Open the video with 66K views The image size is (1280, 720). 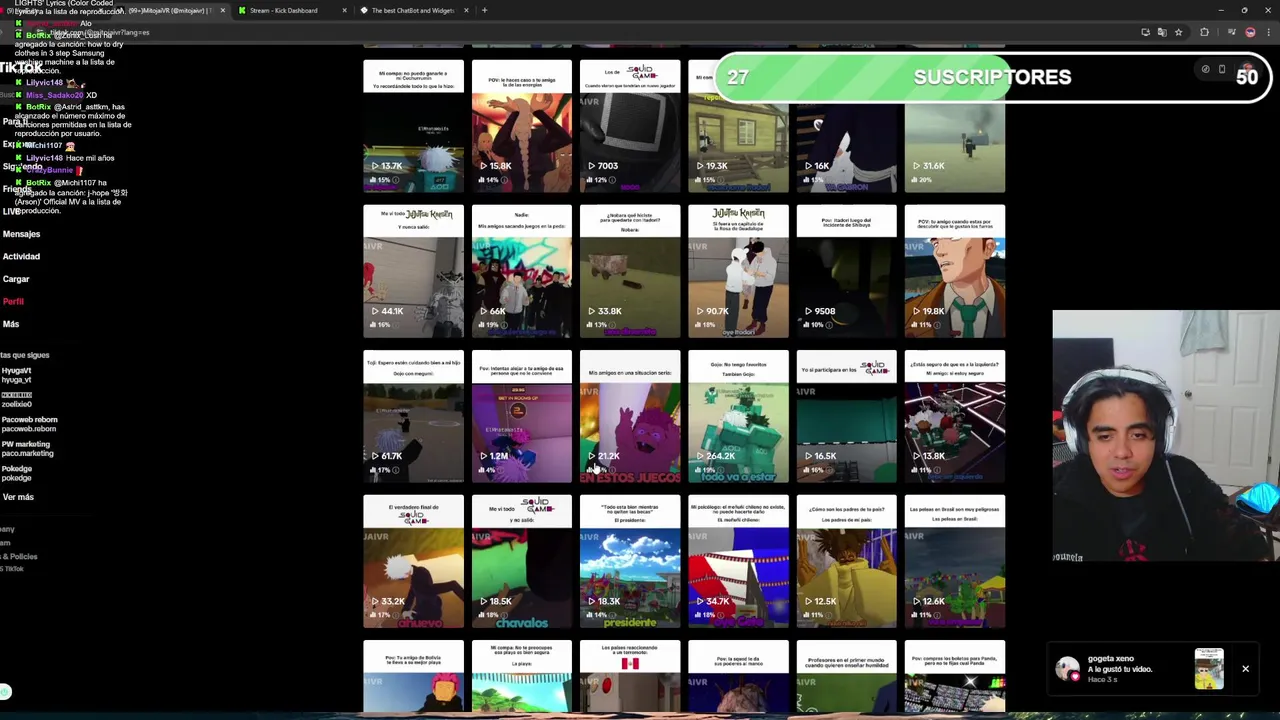pyautogui.click(x=521, y=271)
